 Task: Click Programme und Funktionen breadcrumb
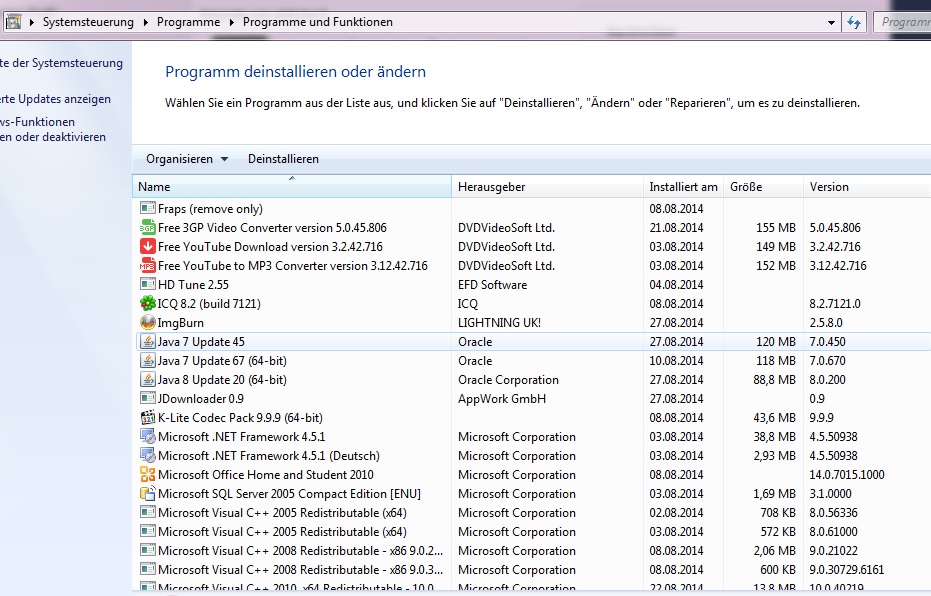click(318, 22)
